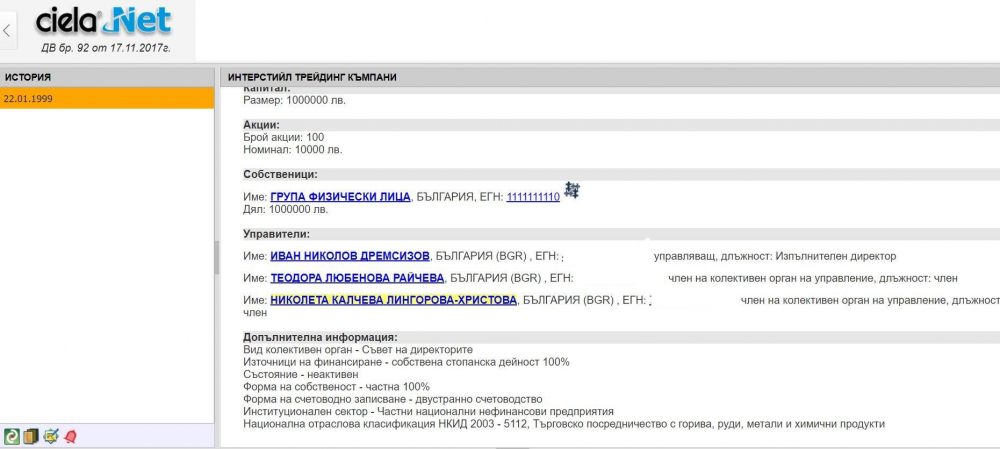Viewport: 1000px width, 449px height.
Task: Open ТЕОДОРА ЛЮБЕНОВА РАЙЧЕВА link
Action: (x=357, y=278)
